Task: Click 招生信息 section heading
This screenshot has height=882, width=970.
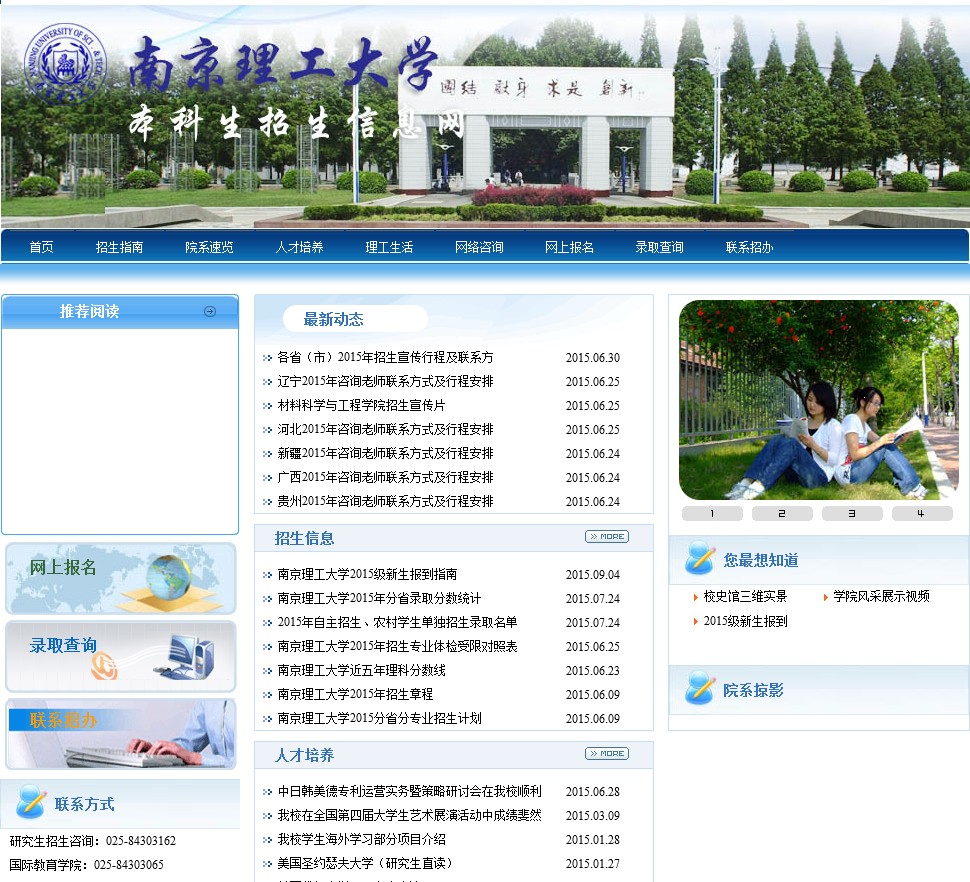Action: pos(304,538)
